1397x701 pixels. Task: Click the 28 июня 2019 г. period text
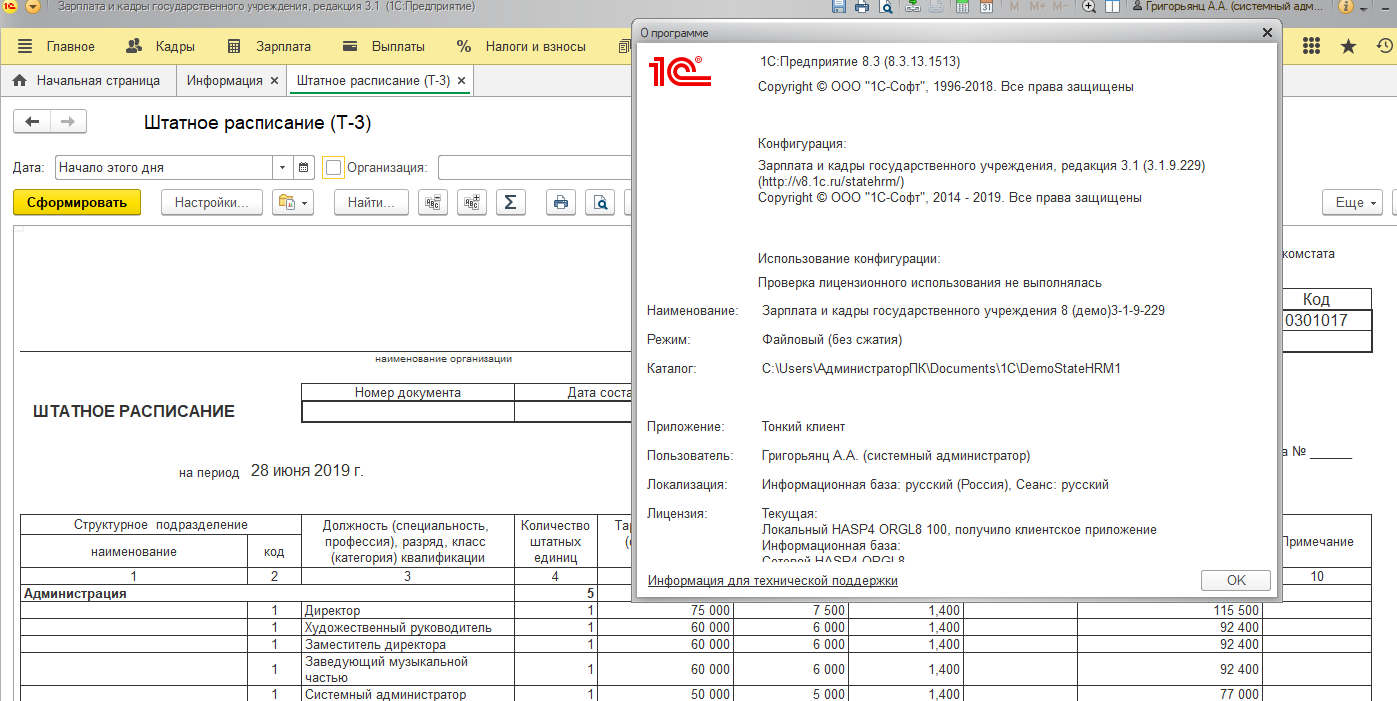coord(306,470)
